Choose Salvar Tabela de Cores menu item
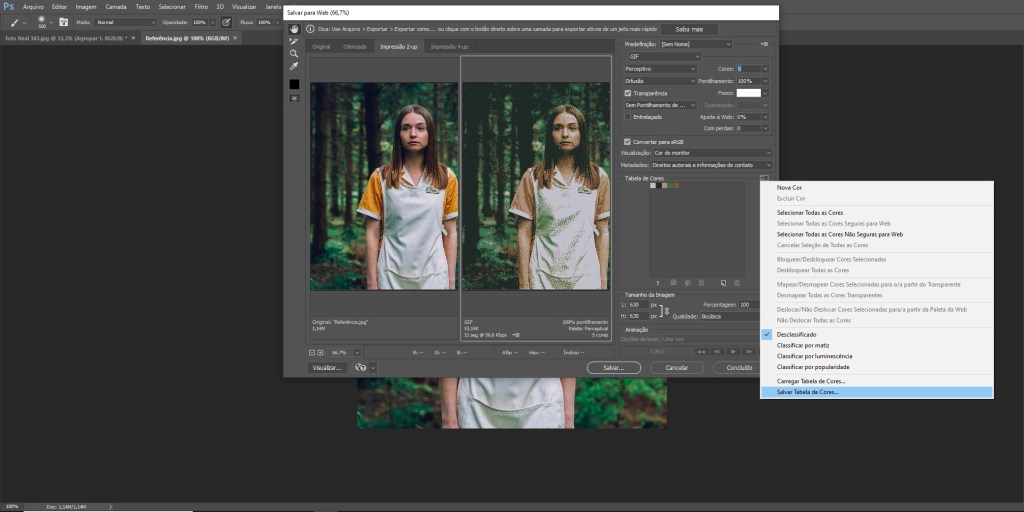The image size is (1024, 512). 810,392
